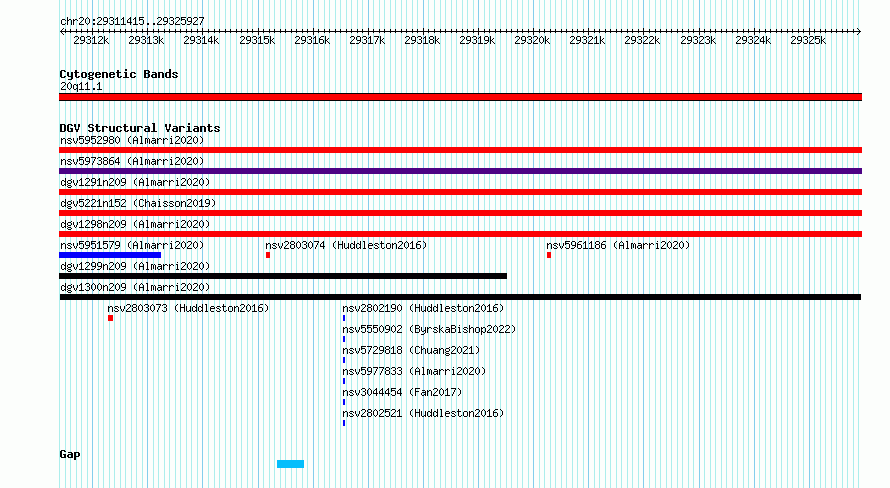The height and width of the screenshot is (488, 890).
Task: Click the Gap track heading
Action: click(70, 454)
